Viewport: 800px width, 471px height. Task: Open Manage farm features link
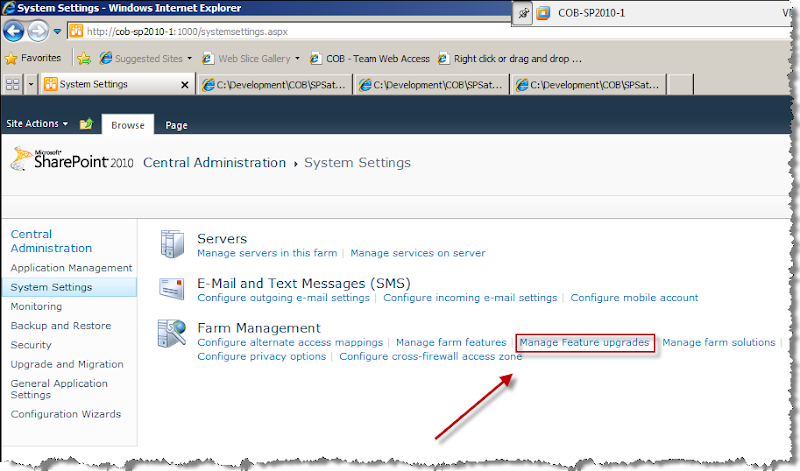451,342
